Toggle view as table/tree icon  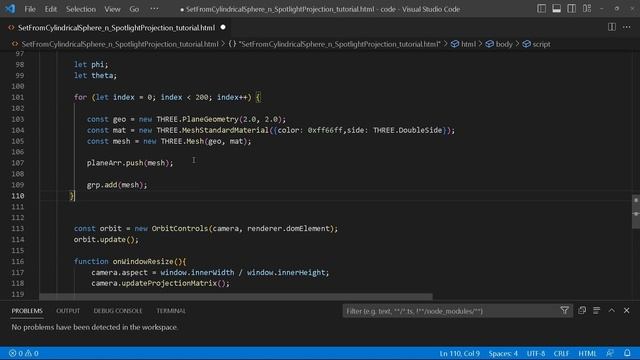[596, 311]
